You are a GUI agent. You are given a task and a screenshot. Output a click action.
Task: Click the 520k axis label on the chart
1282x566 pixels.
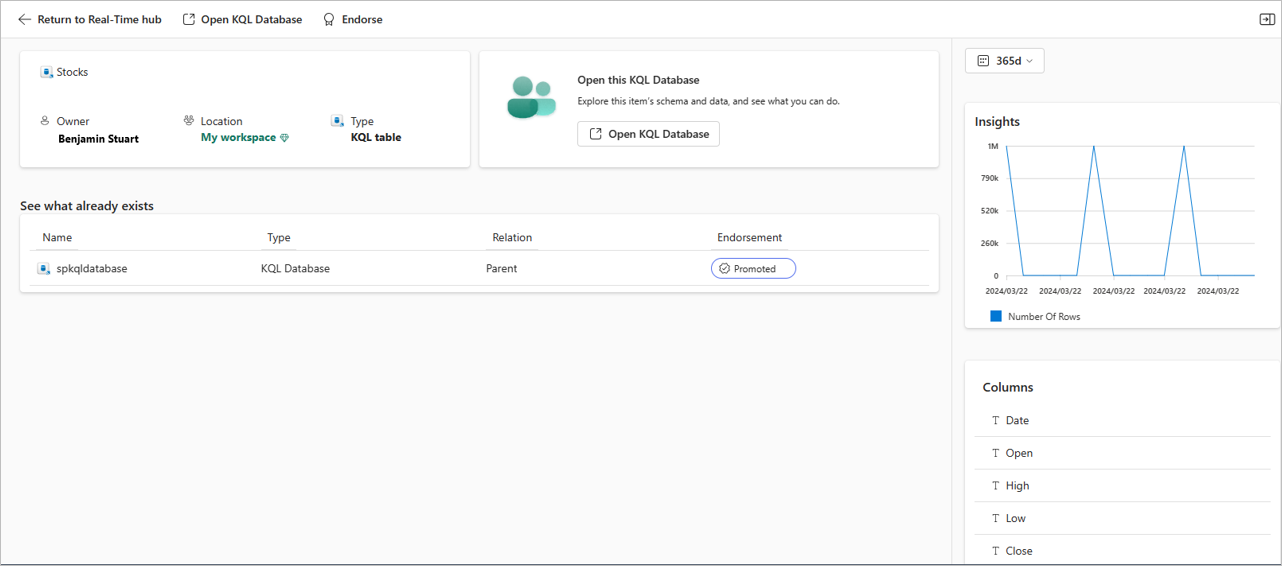990,211
